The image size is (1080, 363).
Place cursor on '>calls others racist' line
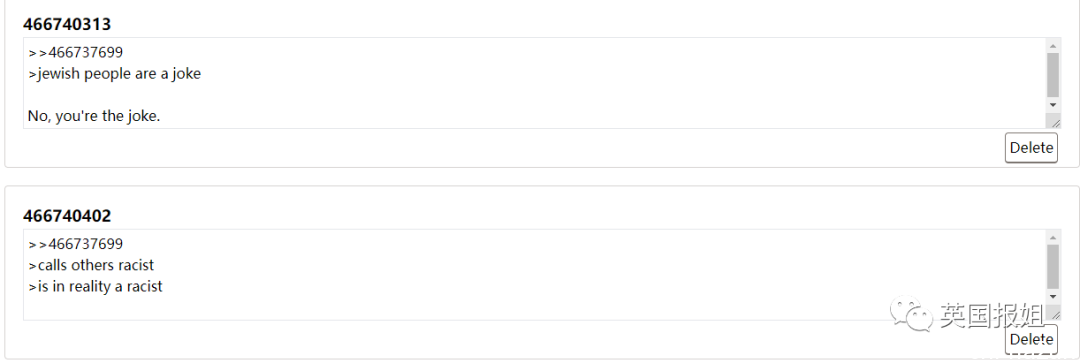pos(91,265)
